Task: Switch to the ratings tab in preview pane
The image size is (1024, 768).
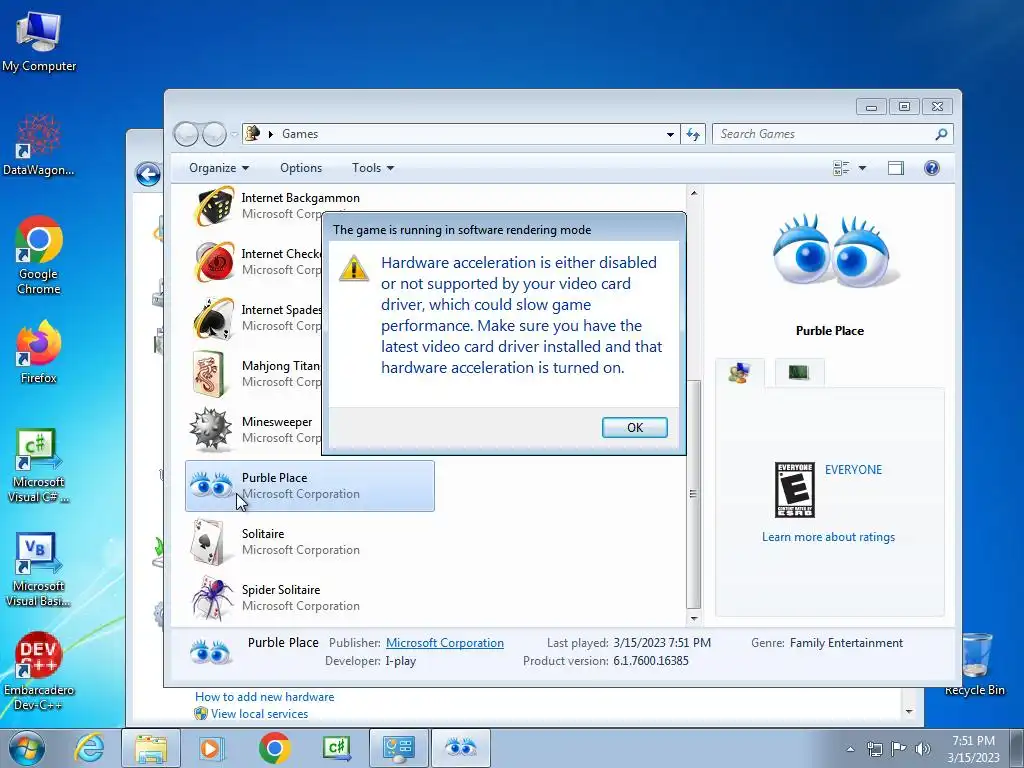Action: [739, 373]
